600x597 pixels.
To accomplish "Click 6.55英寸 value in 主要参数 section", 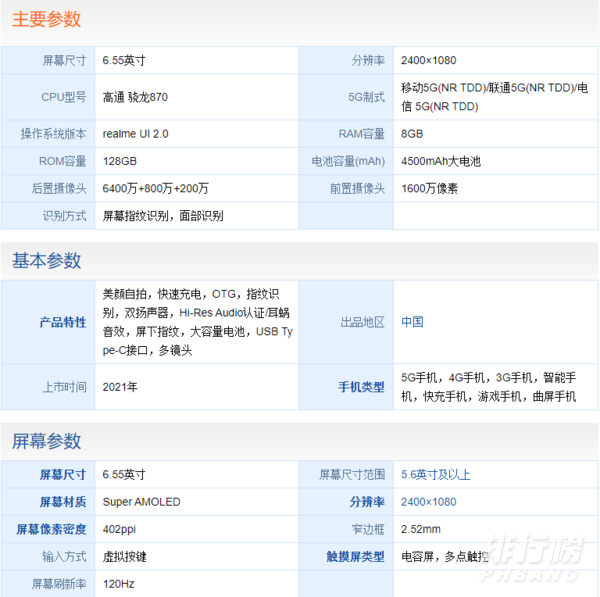I will (124, 60).
